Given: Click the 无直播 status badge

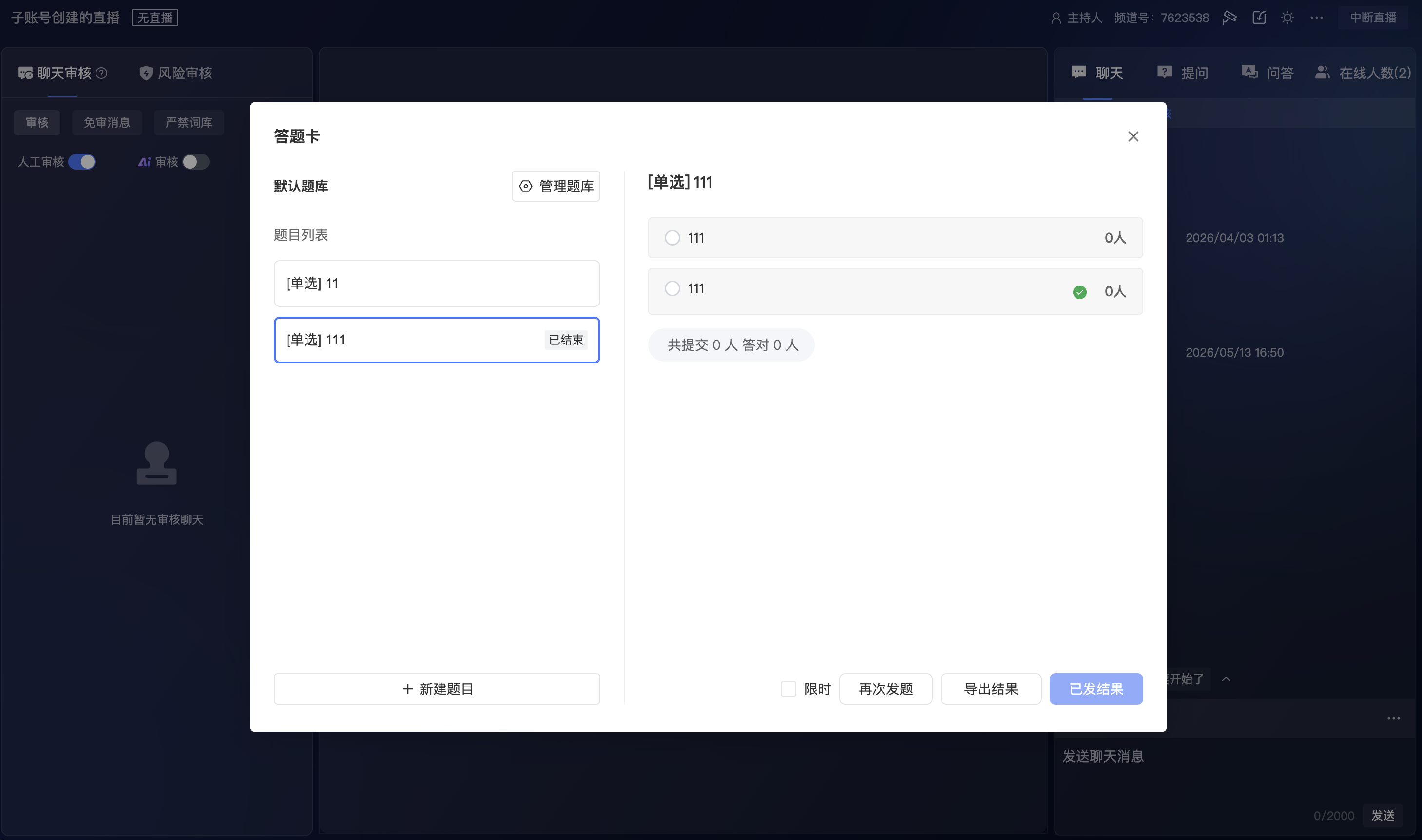Looking at the screenshot, I should pyautogui.click(x=154, y=18).
